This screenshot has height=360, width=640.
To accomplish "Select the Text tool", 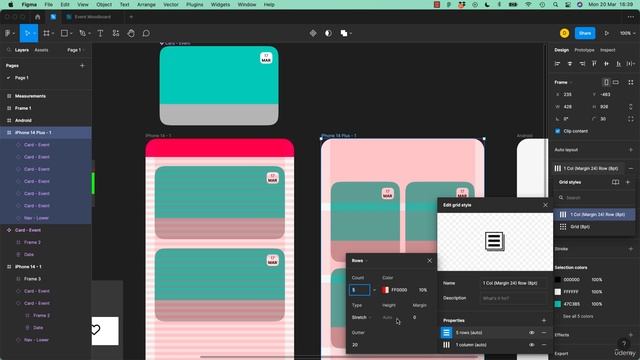I will [x=100, y=33].
